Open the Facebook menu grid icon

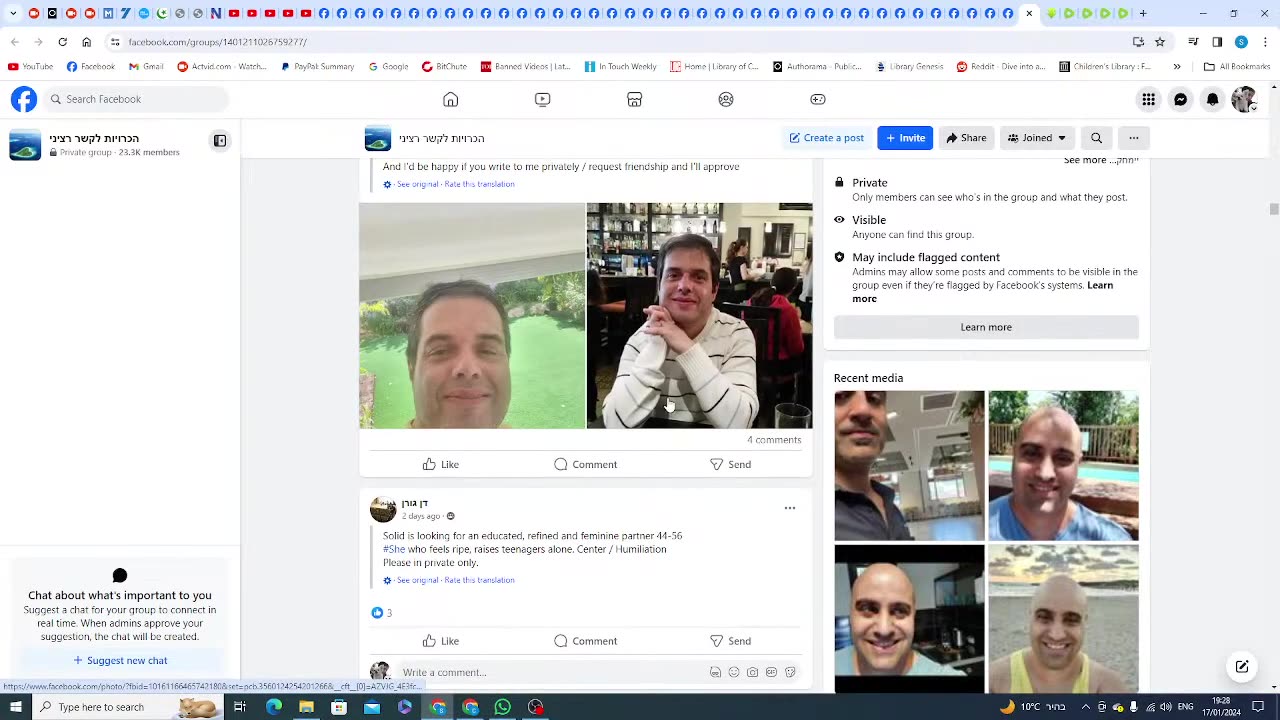coord(1148,99)
